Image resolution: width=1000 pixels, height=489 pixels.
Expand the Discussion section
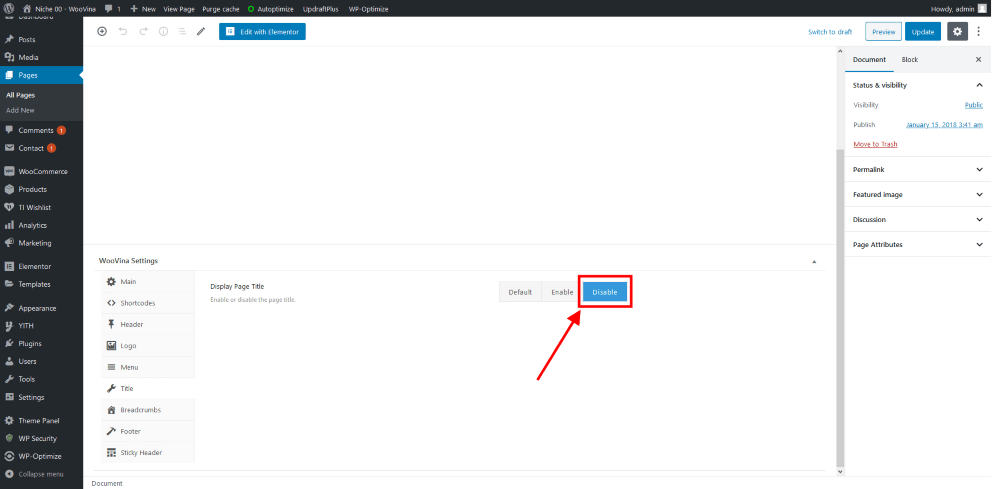point(918,219)
